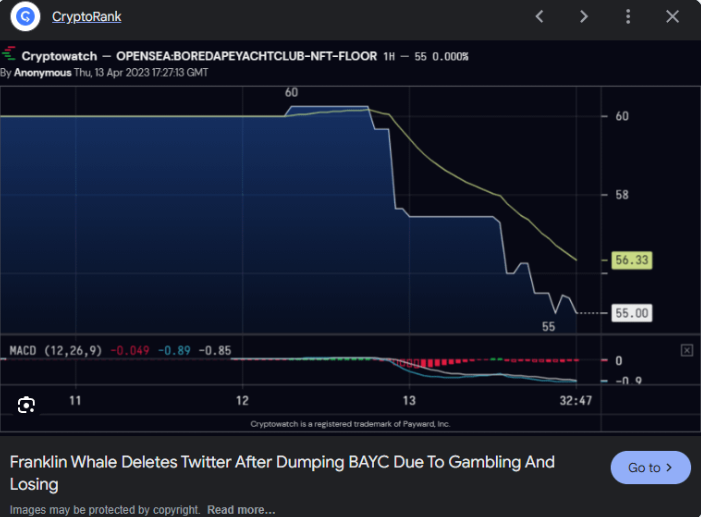
Task: Click the 'By Anonymous' timestamp text
Action: [104, 73]
